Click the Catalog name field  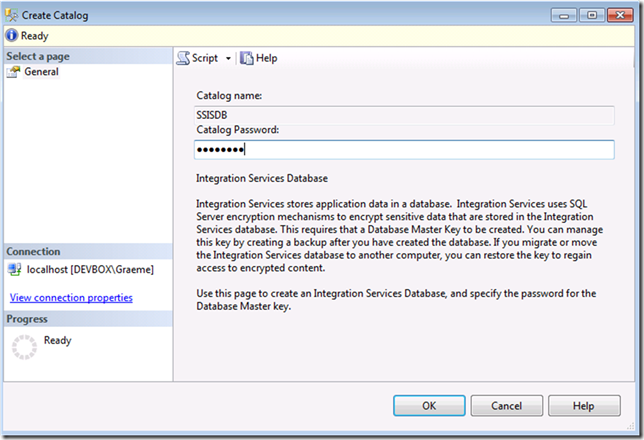tap(404, 115)
